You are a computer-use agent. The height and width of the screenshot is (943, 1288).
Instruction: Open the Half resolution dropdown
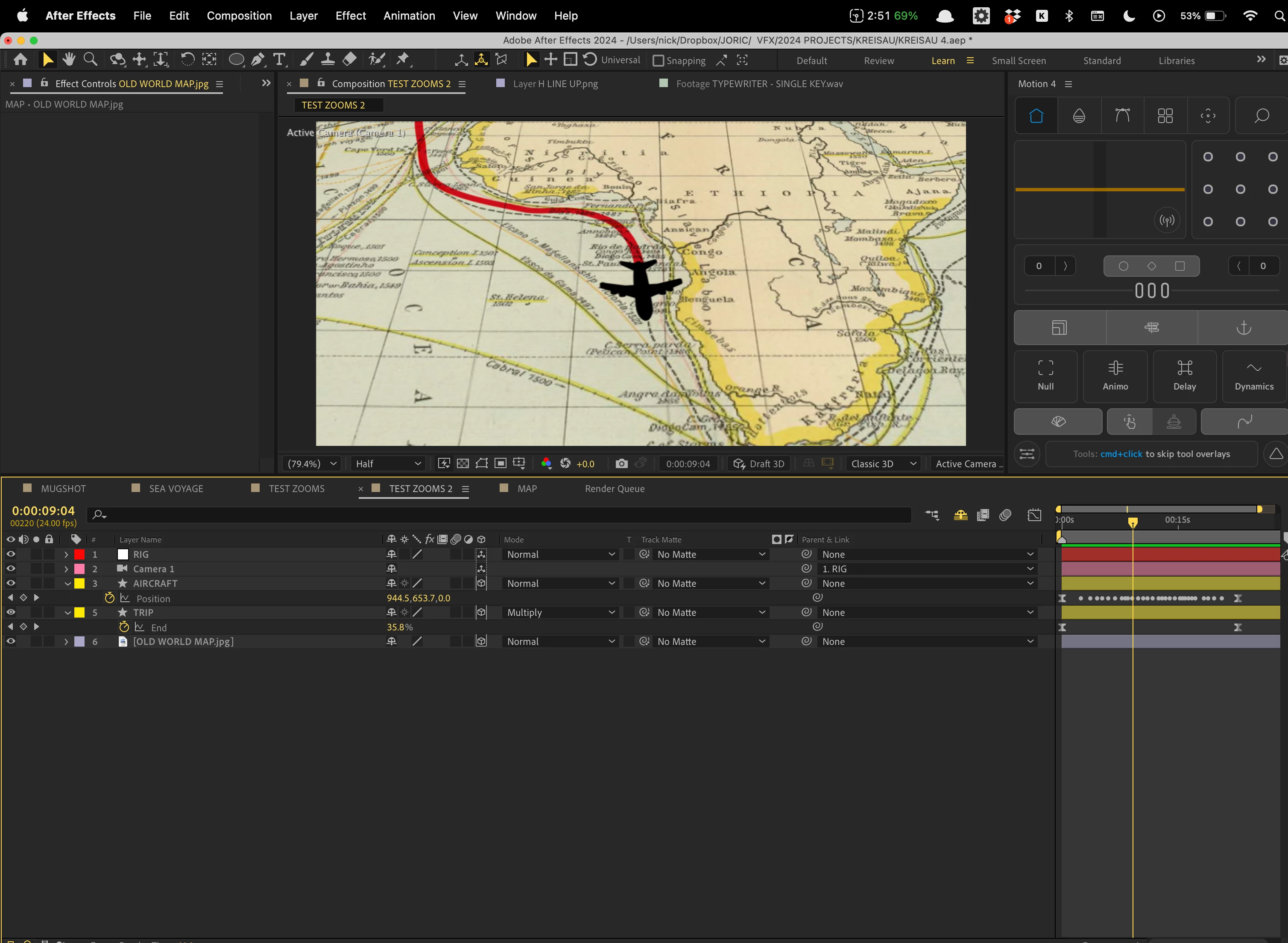[387, 463]
